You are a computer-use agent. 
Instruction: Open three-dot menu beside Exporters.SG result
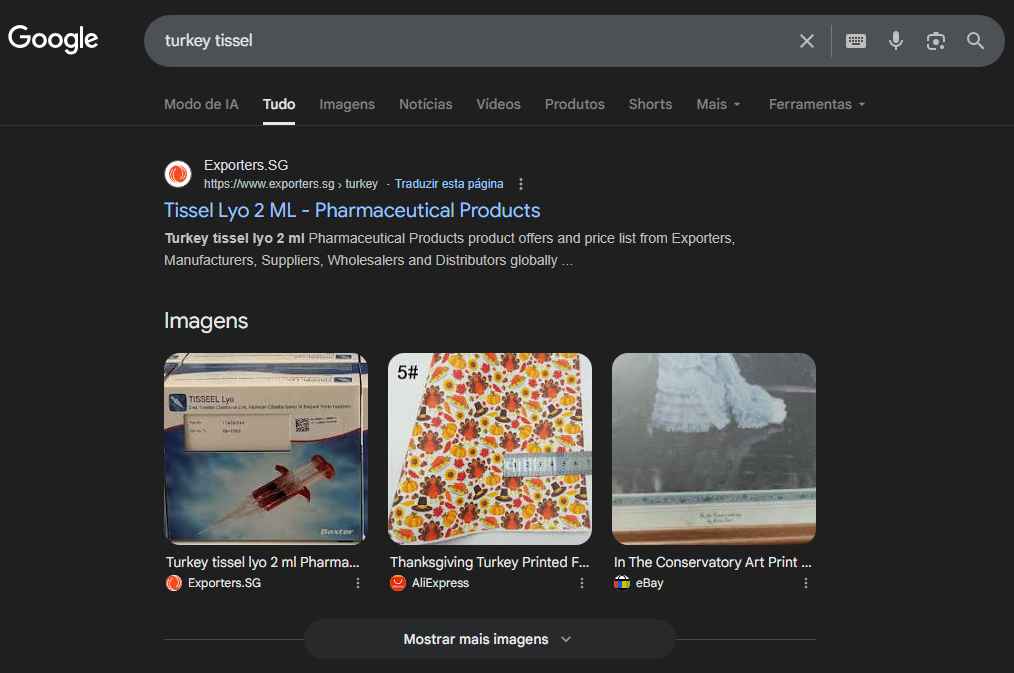click(x=521, y=184)
